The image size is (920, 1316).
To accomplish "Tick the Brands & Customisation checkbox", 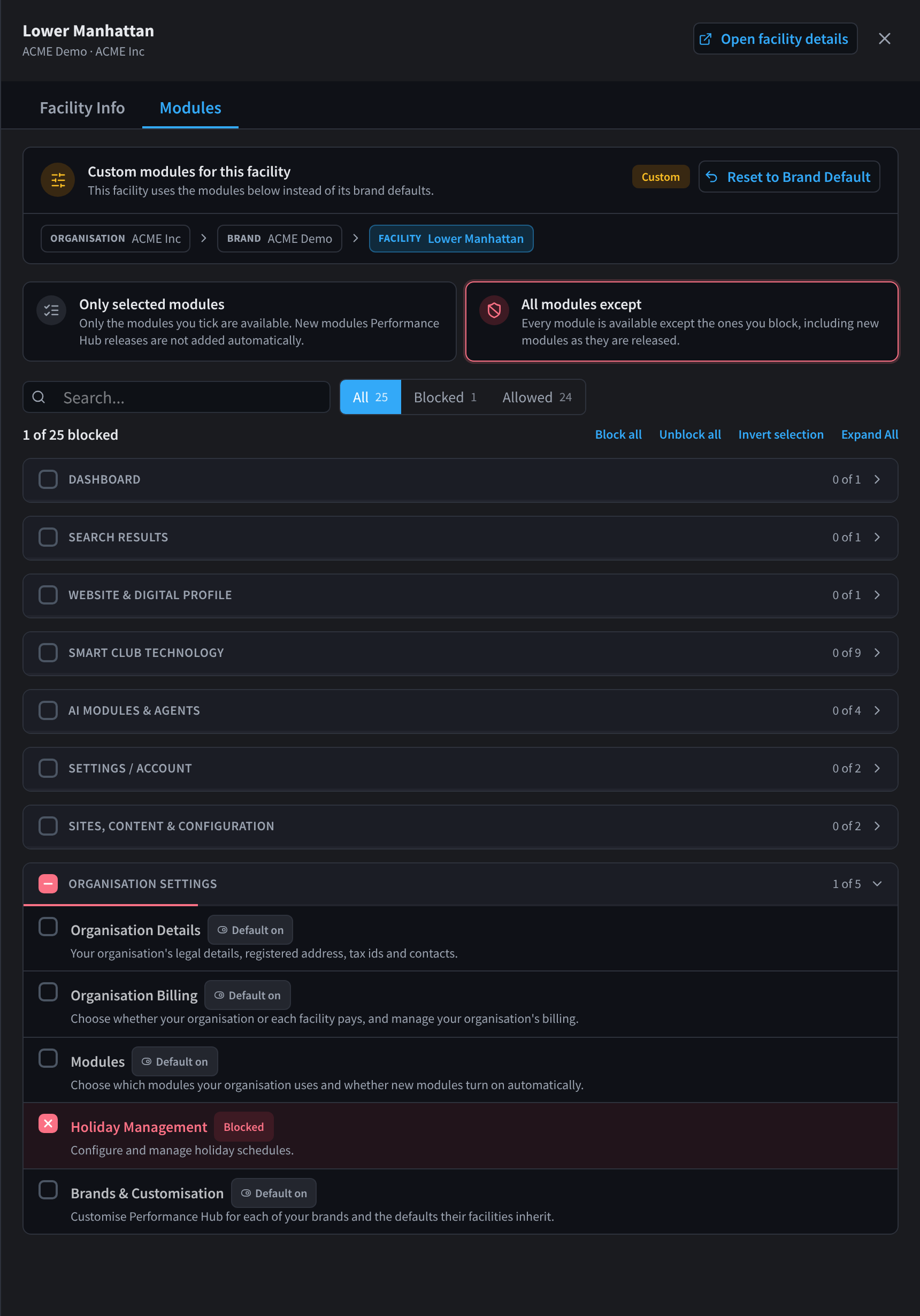I will tap(48, 1190).
